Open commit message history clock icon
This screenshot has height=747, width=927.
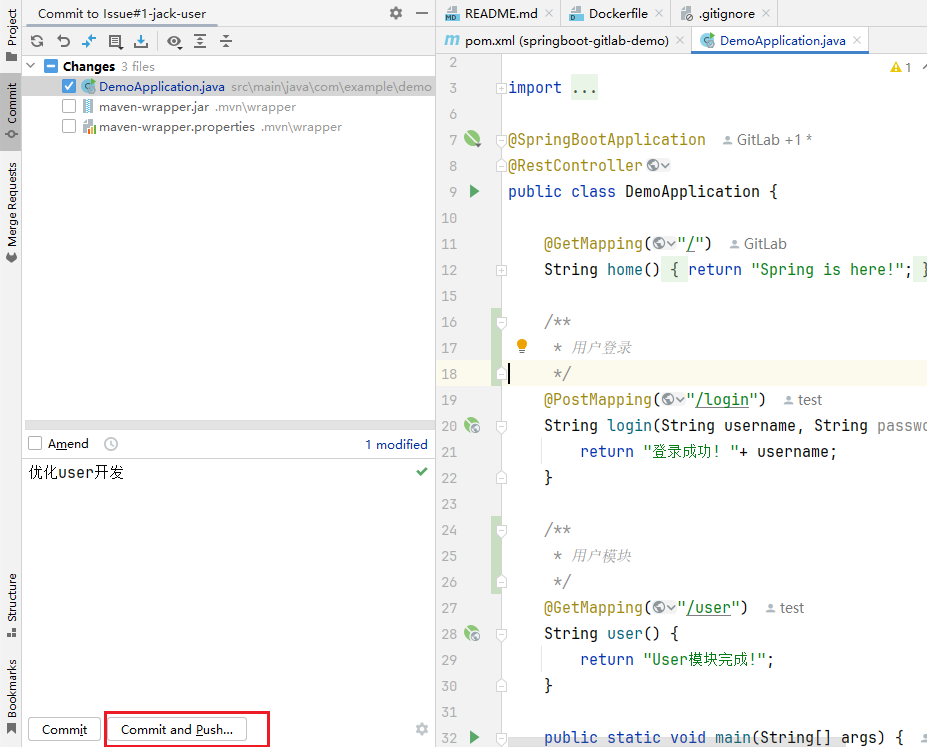click(x=111, y=444)
